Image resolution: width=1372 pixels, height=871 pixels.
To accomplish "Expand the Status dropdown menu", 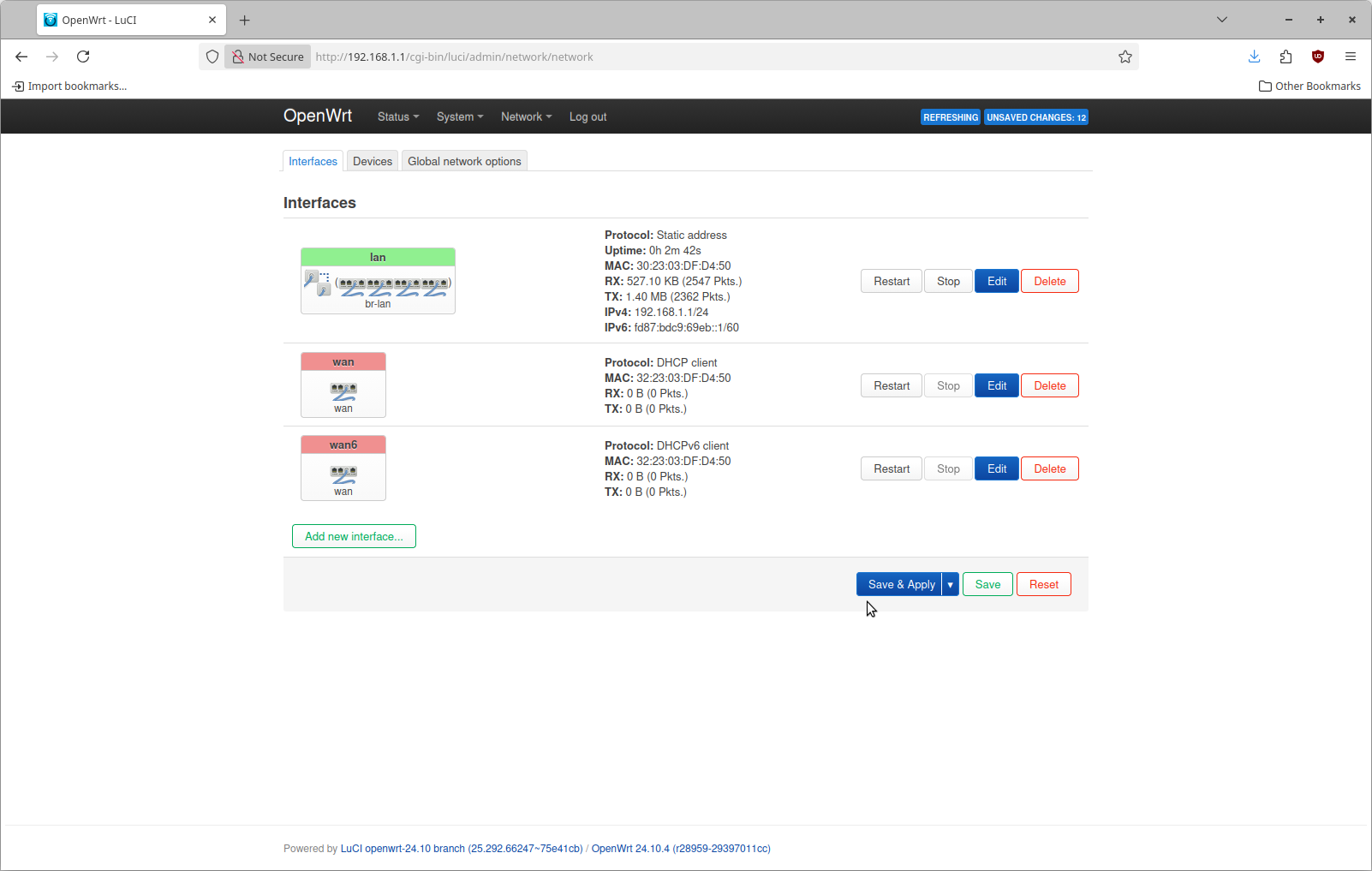I will pos(397,116).
